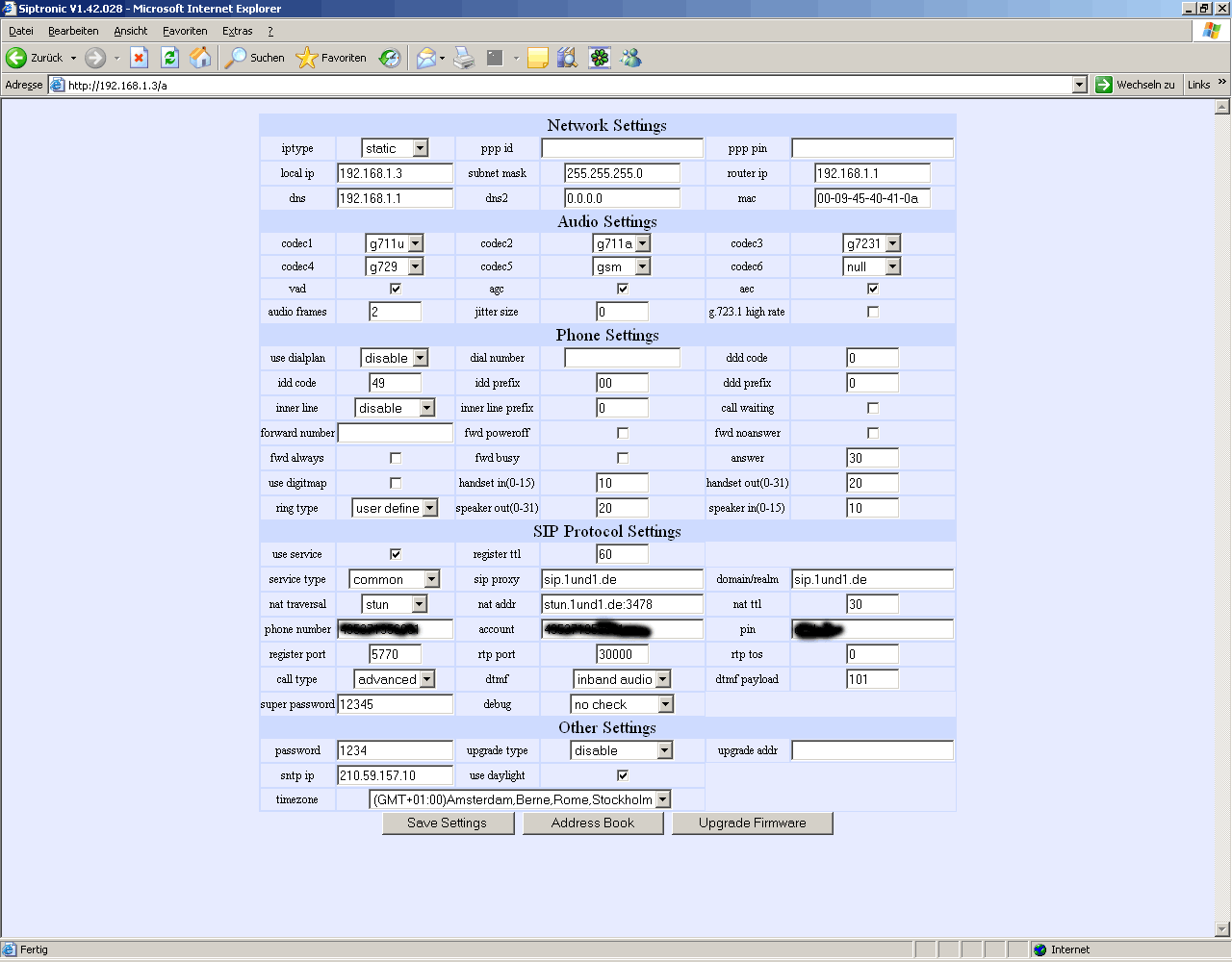Screen dimensions: 1232x962
Task: Expand the nat traversal dropdown
Action: [419, 604]
